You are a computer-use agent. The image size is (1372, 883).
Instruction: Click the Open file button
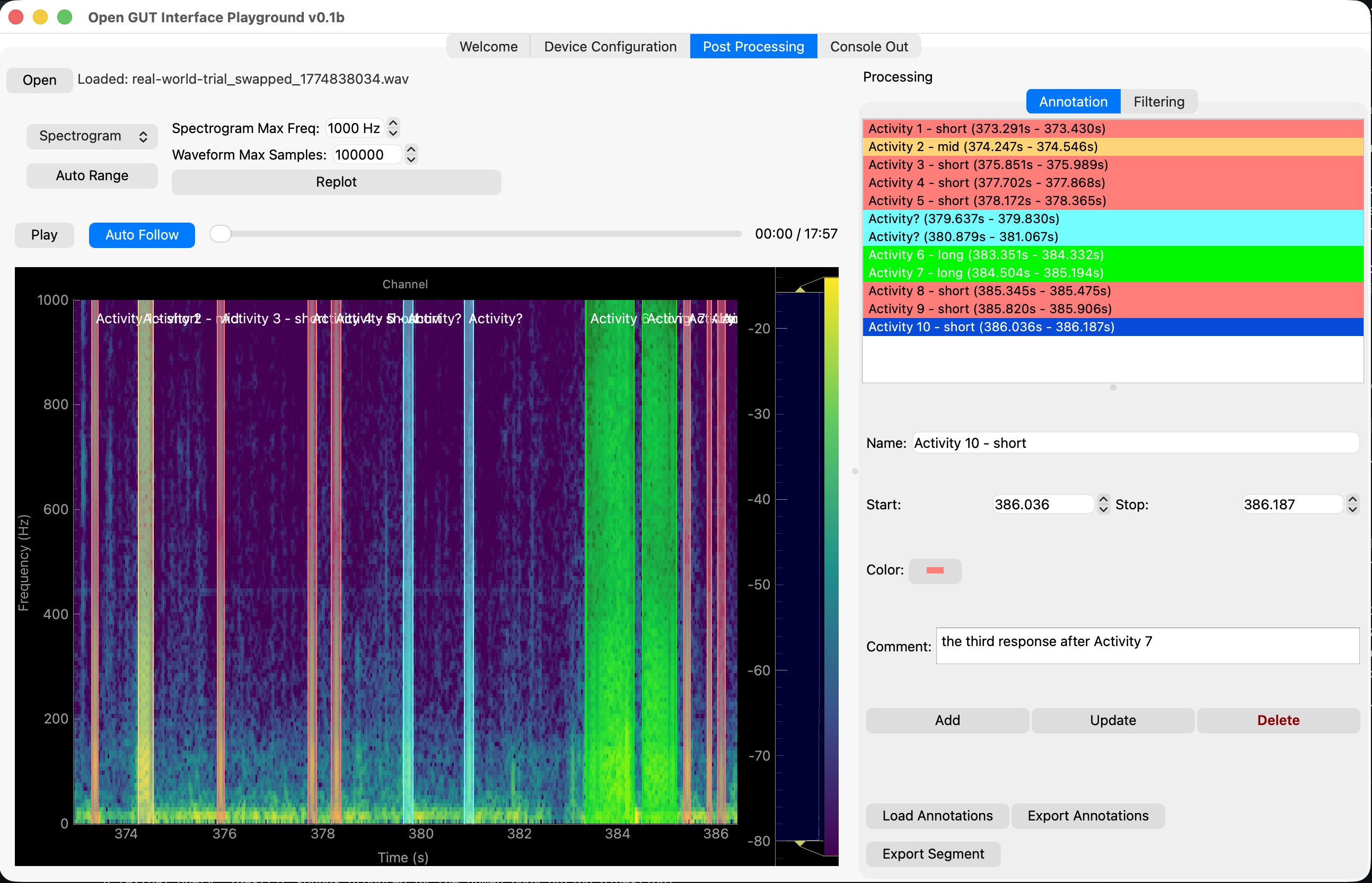[40, 80]
